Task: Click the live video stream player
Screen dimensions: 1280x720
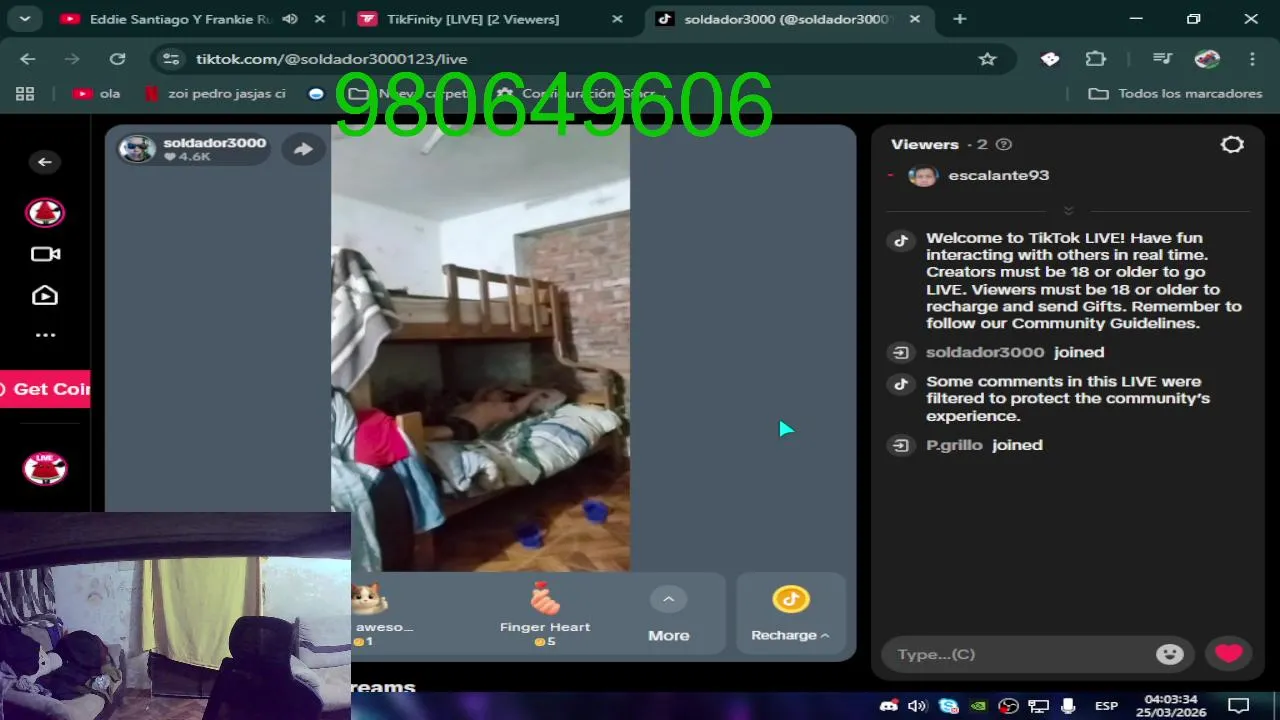Action: (480, 348)
